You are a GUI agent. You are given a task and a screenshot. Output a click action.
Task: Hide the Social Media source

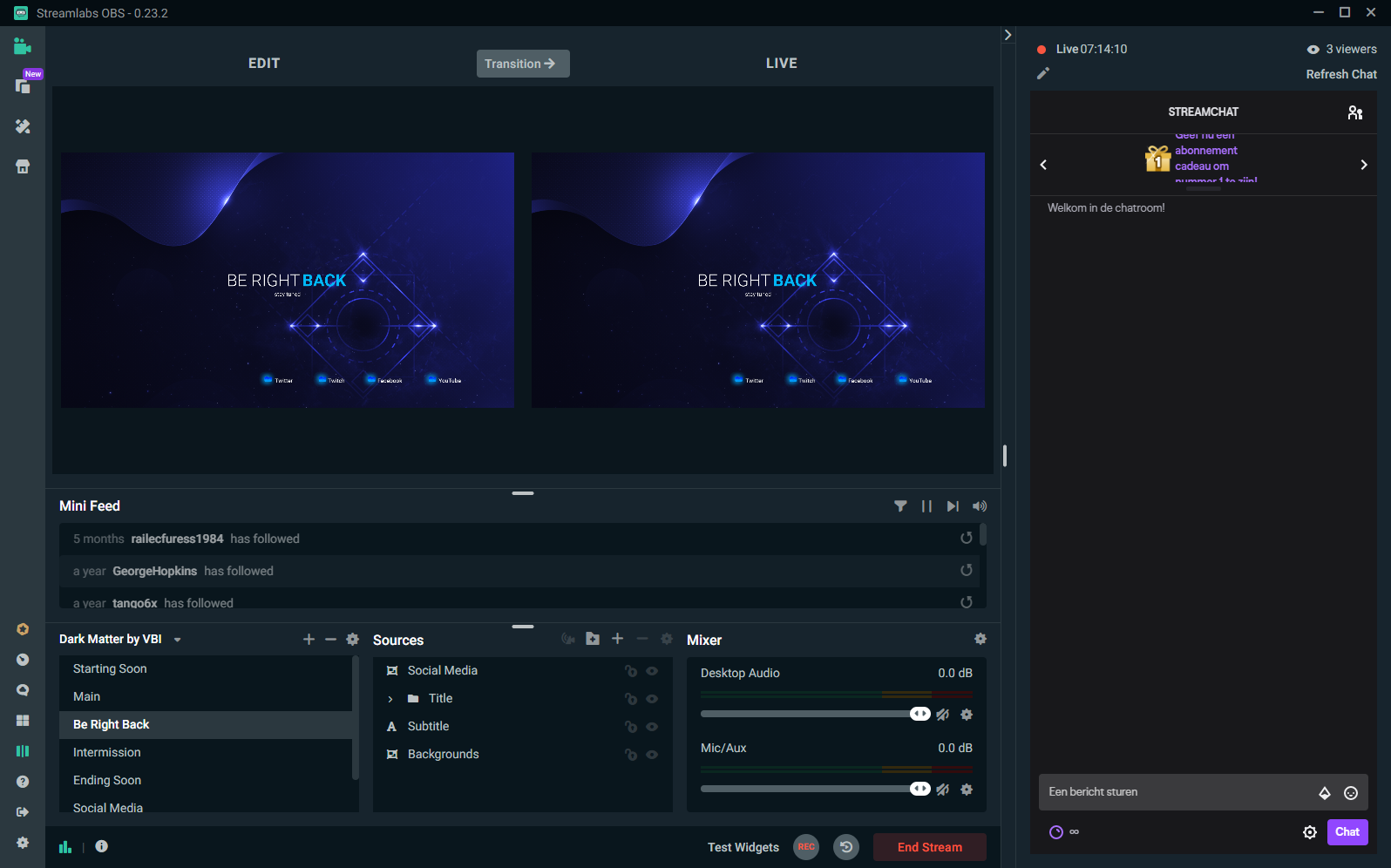pos(652,671)
